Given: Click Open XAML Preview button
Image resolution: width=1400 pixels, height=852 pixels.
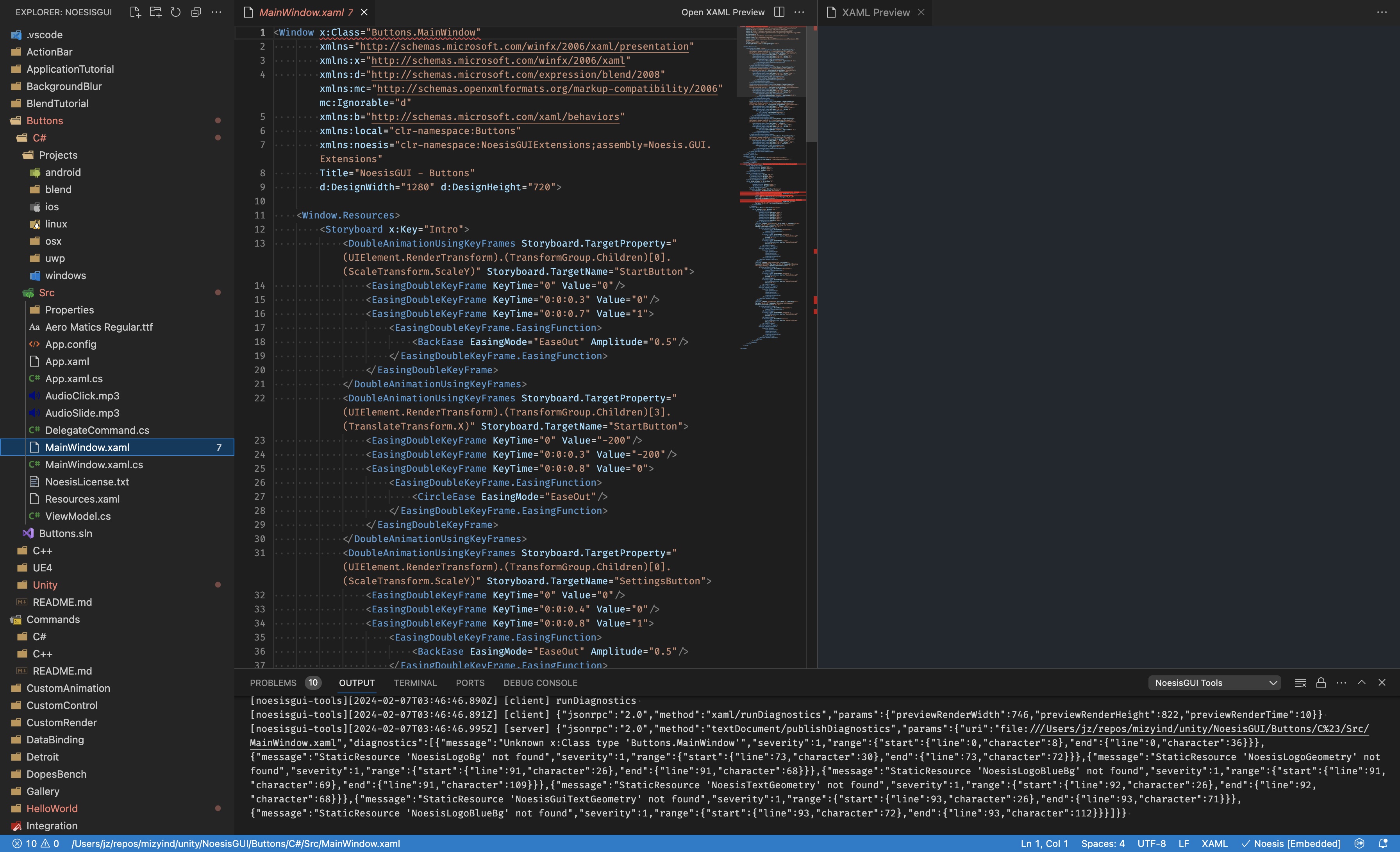Looking at the screenshot, I should pyautogui.click(x=723, y=12).
